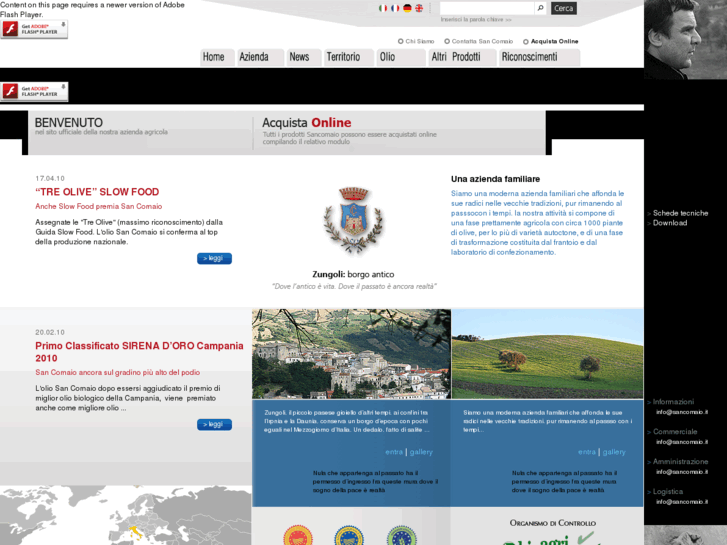Open the "TRE OLIVE" SLOW FOOD headline

click(x=97, y=192)
